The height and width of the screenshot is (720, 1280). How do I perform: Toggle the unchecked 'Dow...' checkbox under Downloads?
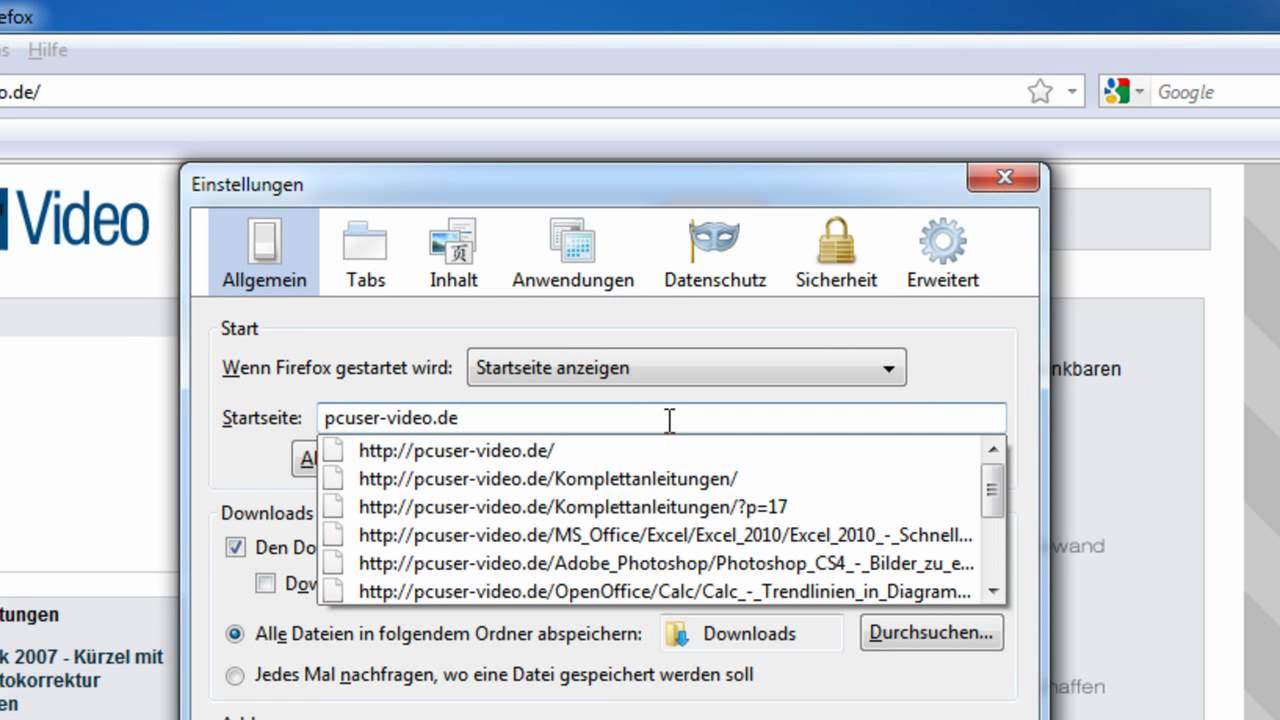[265, 583]
